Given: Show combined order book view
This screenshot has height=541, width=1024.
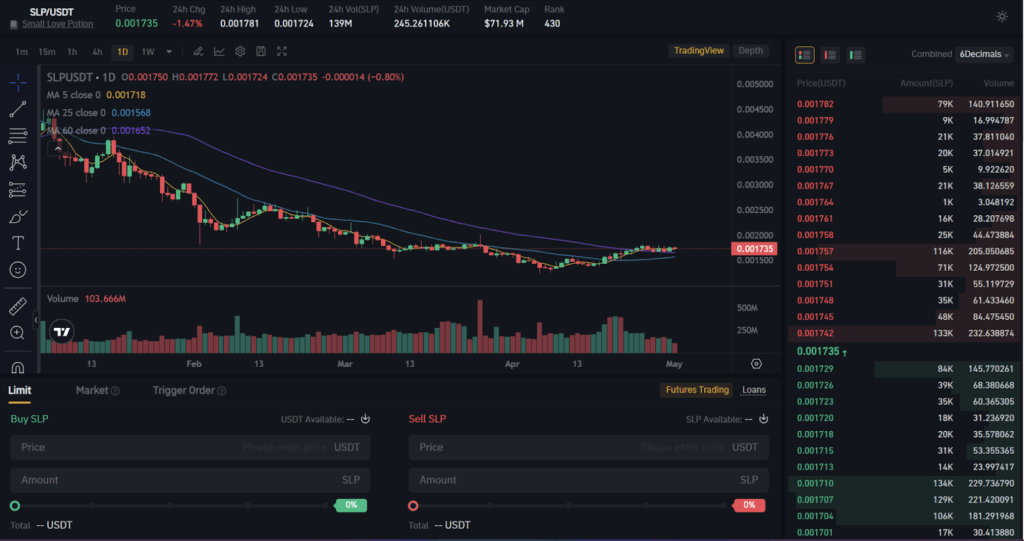Looking at the screenshot, I should coord(805,55).
